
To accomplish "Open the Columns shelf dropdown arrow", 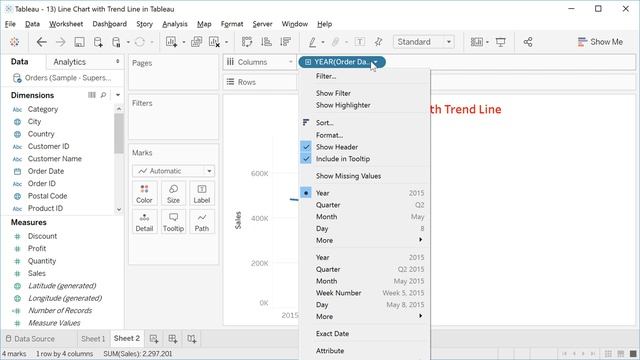I will pos(291,62).
